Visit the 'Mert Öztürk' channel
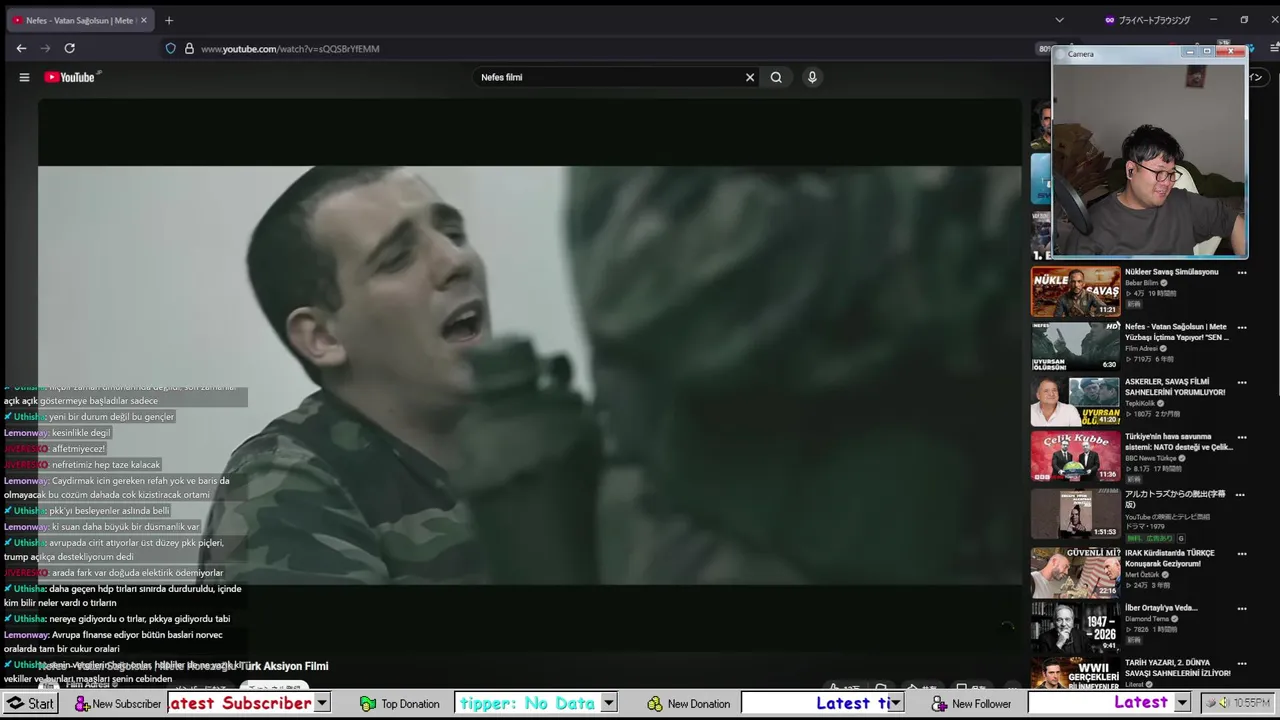1280x720 pixels. pyautogui.click(x=1140, y=575)
